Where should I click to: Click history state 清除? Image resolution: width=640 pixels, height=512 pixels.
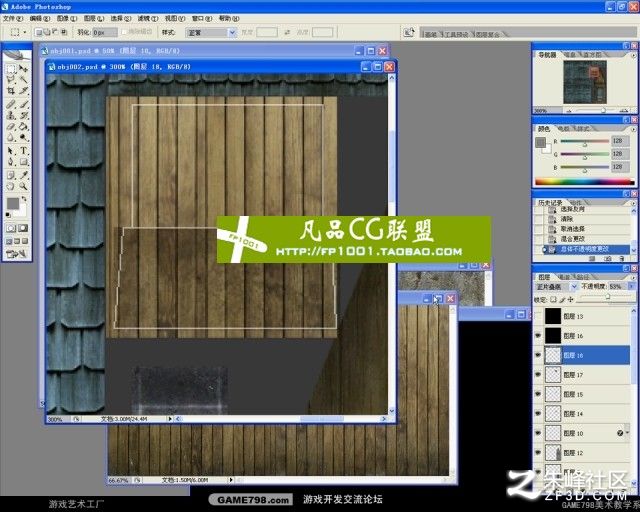[x=567, y=219]
